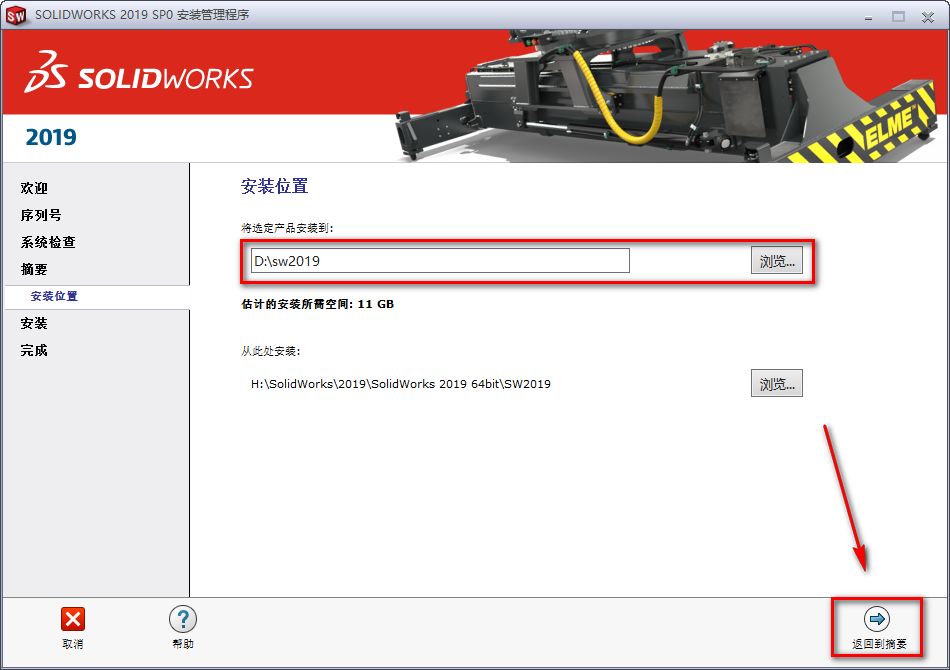
Task: Click the red X cancel icon
Action: pos(71,619)
